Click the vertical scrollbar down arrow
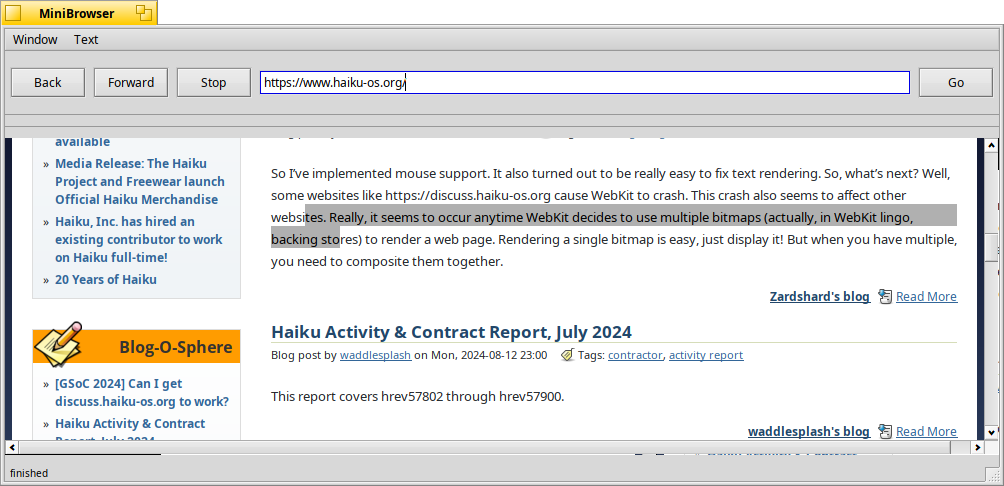 (992, 433)
